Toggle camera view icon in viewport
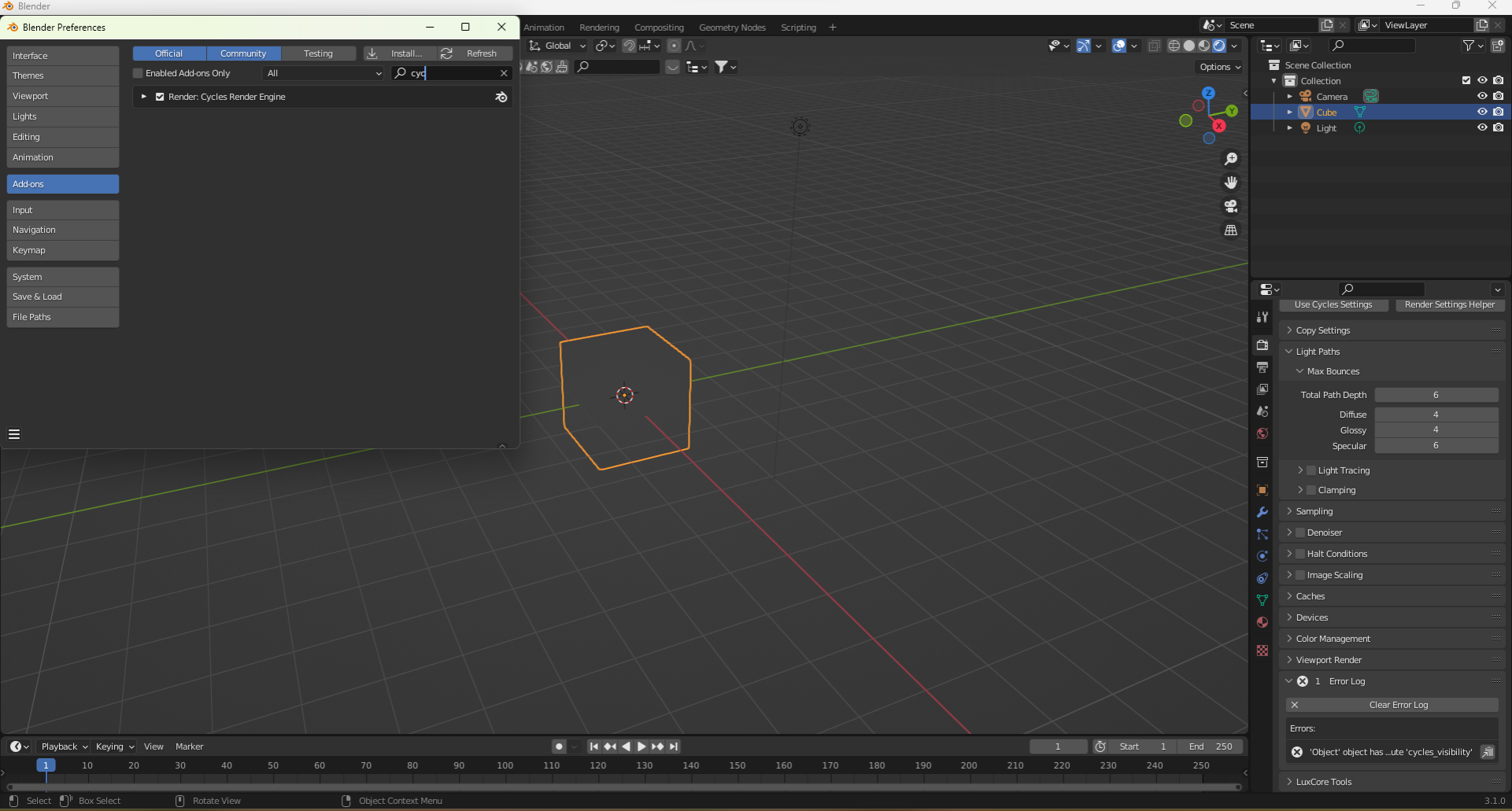The width and height of the screenshot is (1512, 811). [1231, 206]
